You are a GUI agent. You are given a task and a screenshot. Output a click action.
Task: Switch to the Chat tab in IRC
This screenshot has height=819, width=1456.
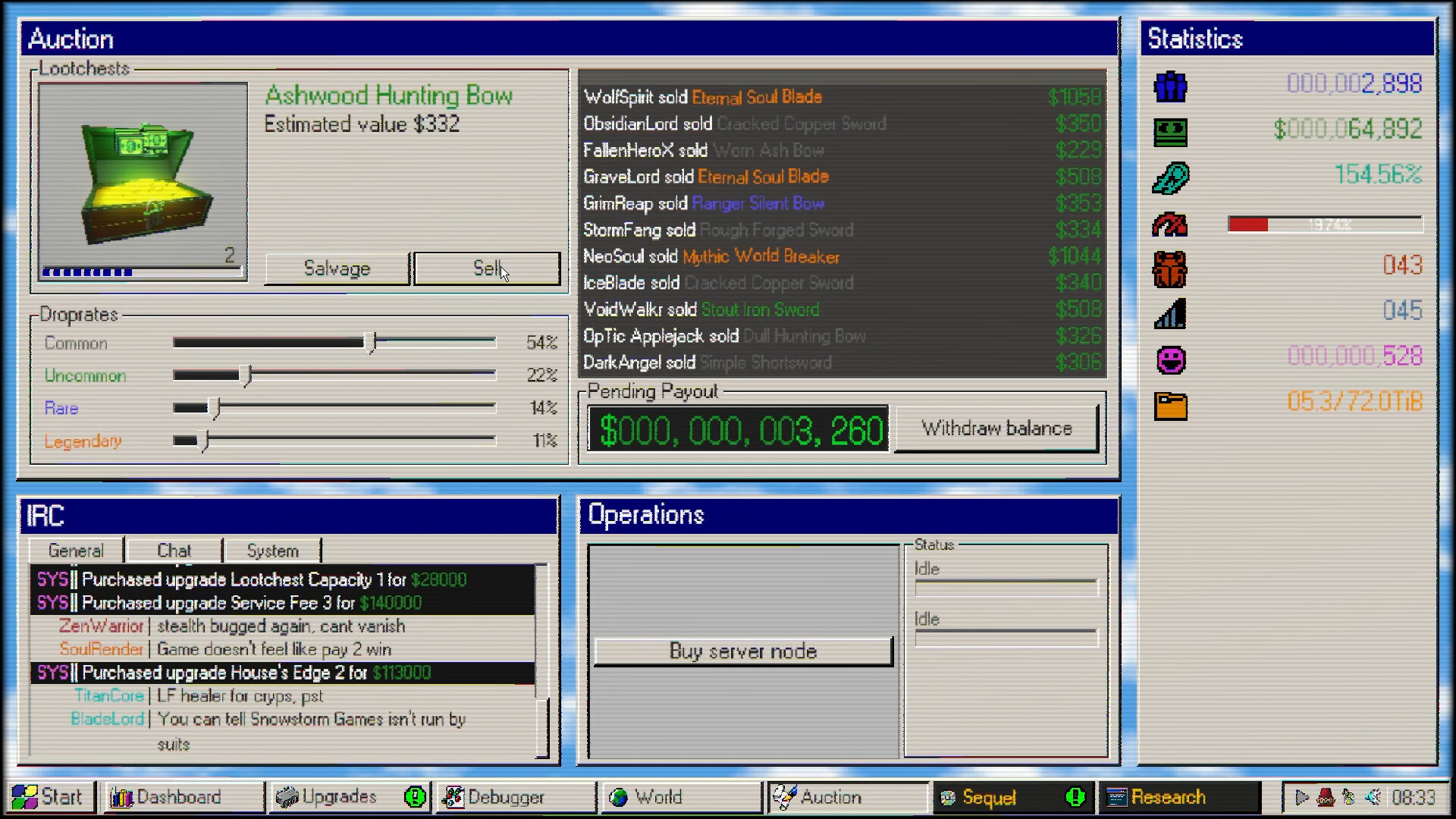coord(174,551)
